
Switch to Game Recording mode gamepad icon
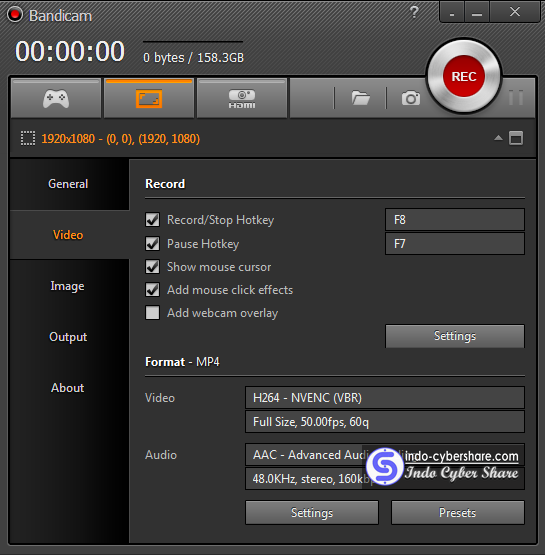tap(56, 98)
